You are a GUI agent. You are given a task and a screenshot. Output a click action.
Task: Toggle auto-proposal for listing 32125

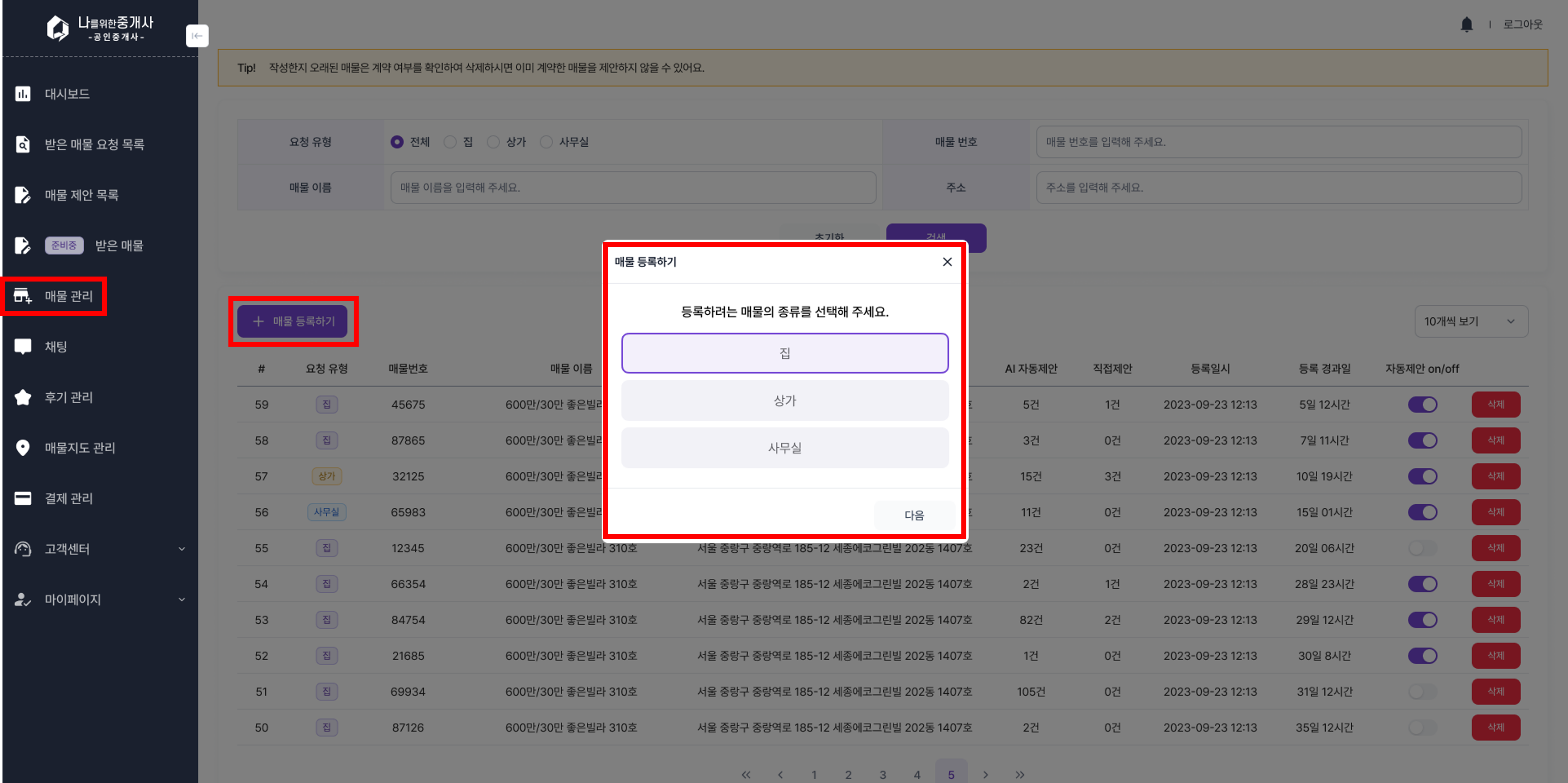pos(1422,476)
